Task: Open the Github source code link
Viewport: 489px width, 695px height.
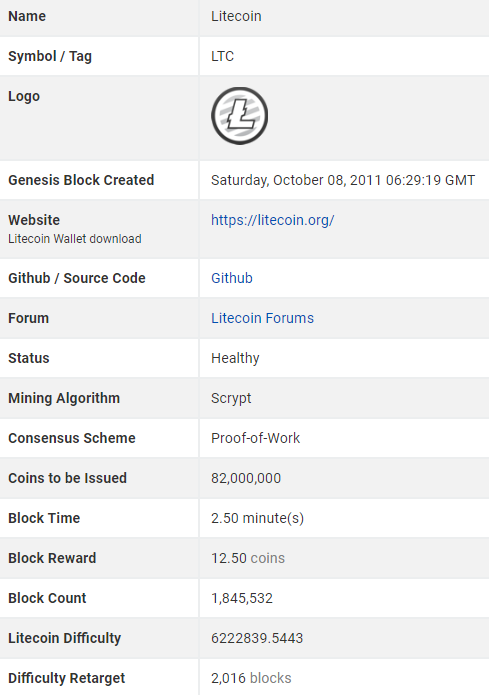Action: click(232, 278)
